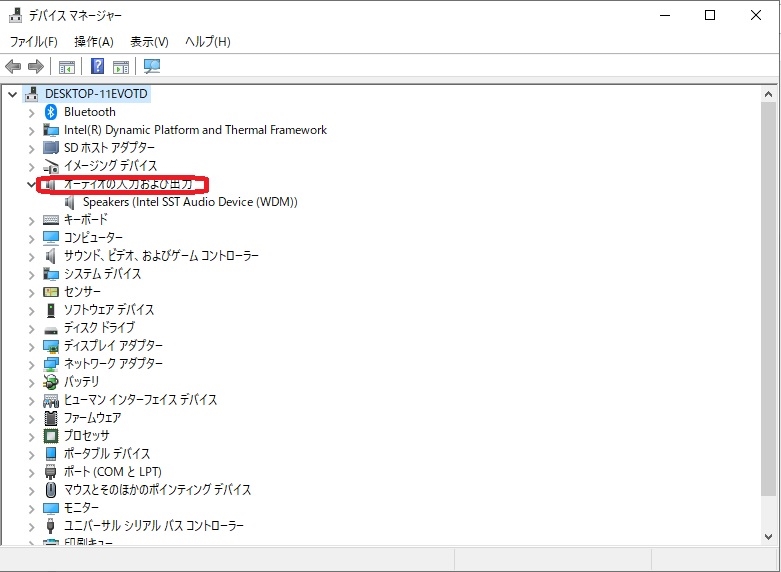Open the 表示(V) menu
The height and width of the screenshot is (572, 781).
coord(149,41)
